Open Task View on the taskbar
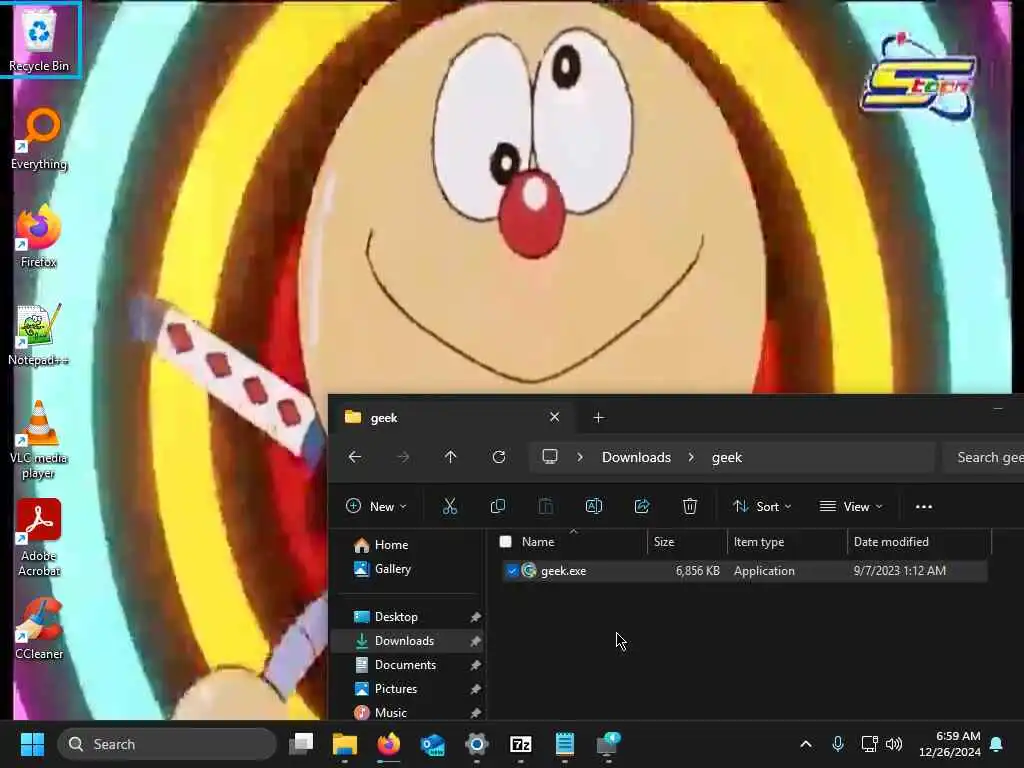 coord(301,744)
